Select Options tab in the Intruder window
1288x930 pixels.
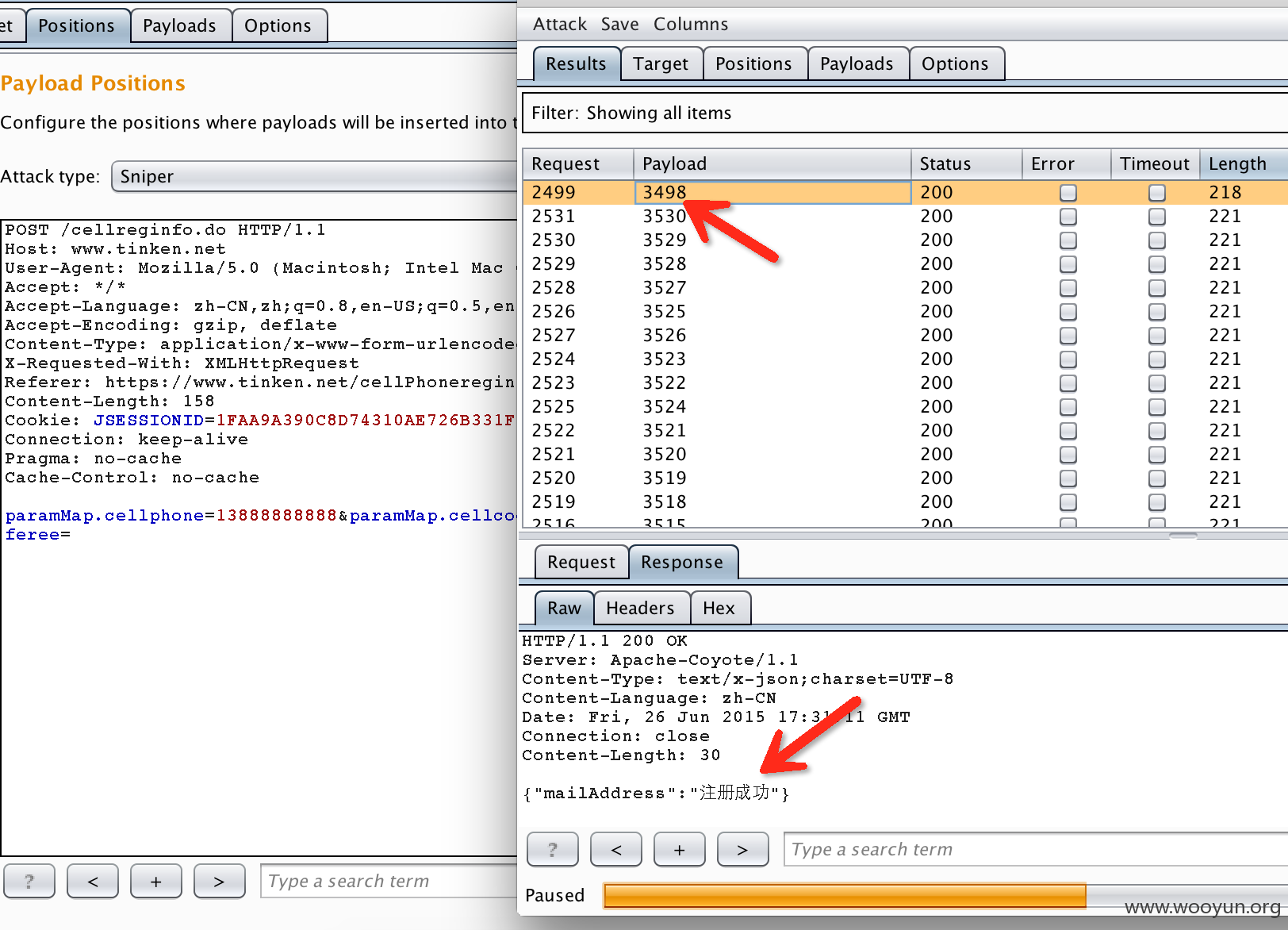coord(278,26)
